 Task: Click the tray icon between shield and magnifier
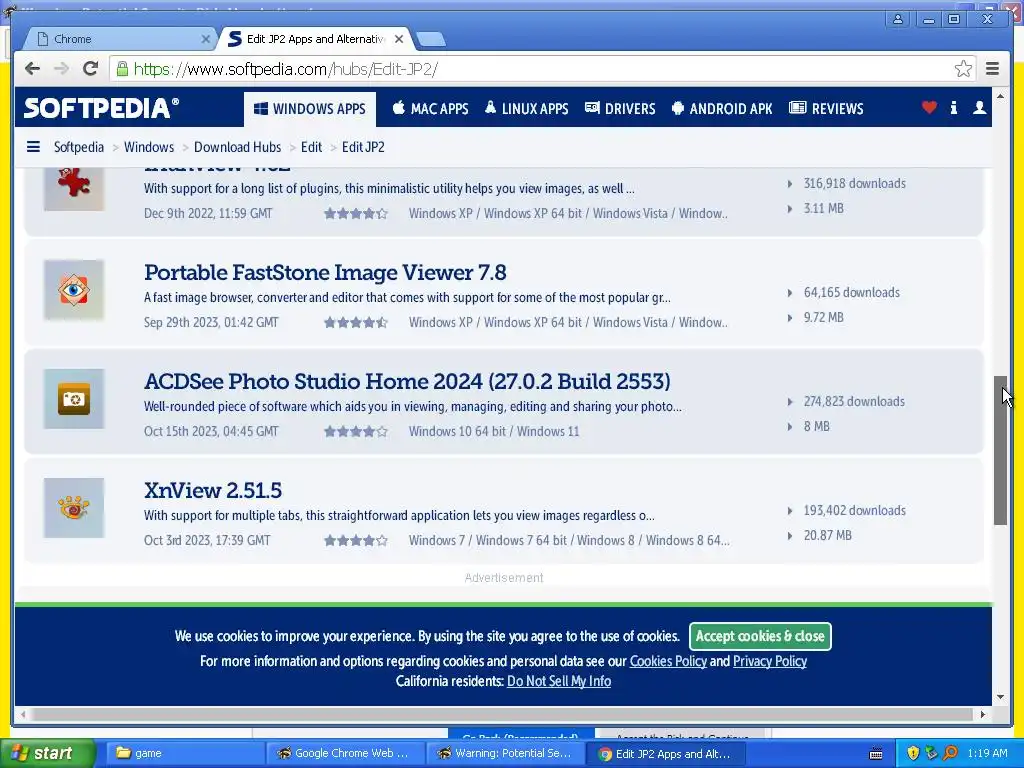pyautogui.click(x=931, y=753)
